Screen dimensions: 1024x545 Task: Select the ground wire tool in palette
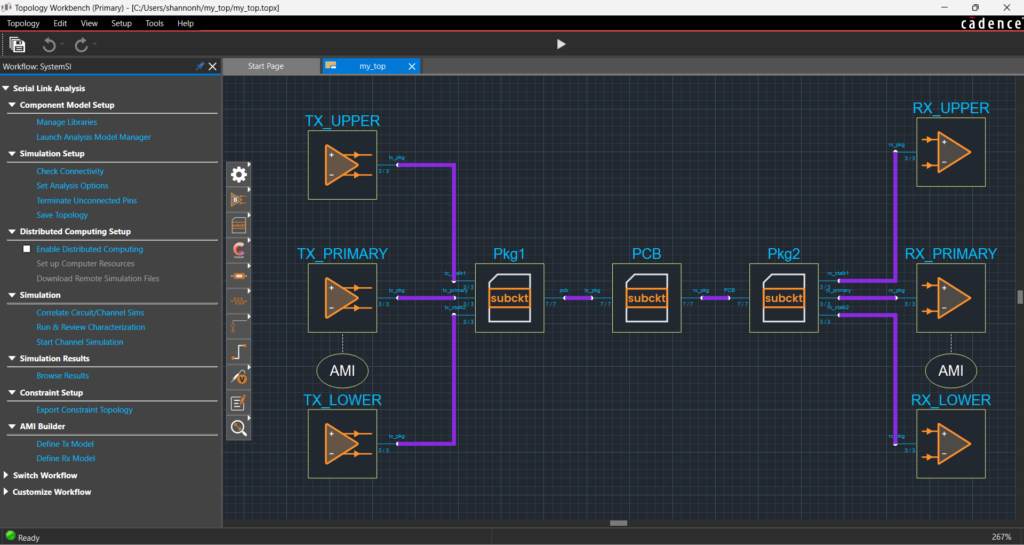click(238, 326)
